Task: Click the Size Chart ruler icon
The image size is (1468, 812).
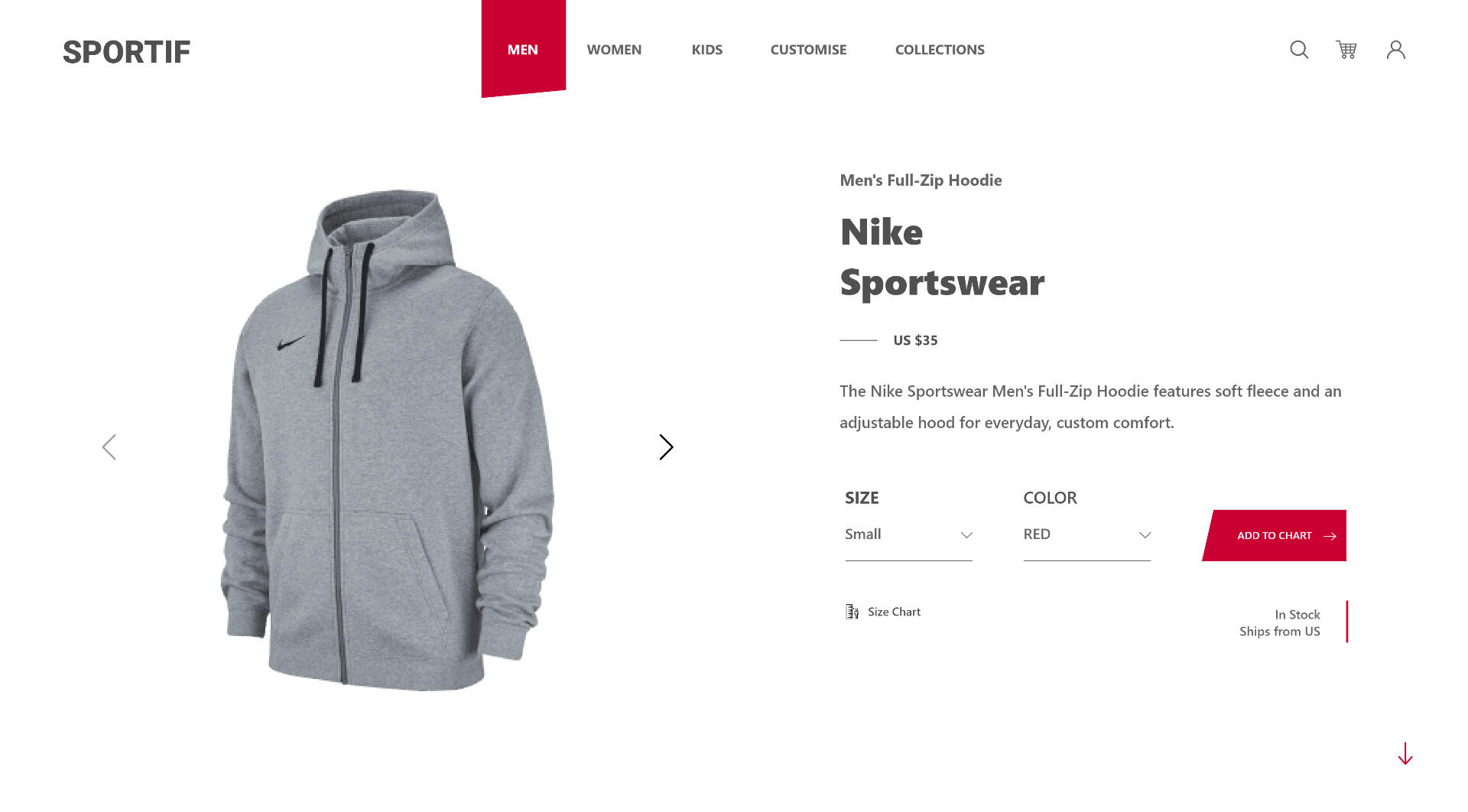Action: [853, 612]
